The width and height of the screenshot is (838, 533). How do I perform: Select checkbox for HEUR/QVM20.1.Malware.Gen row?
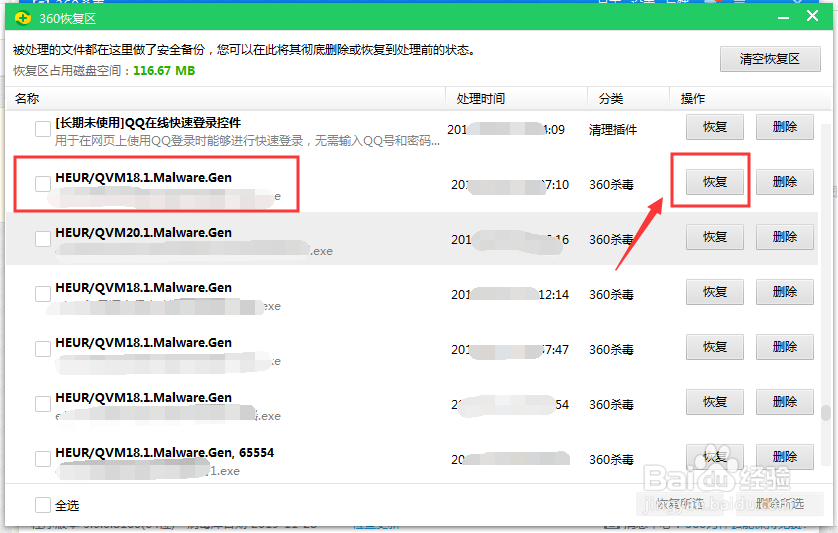pos(43,239)
